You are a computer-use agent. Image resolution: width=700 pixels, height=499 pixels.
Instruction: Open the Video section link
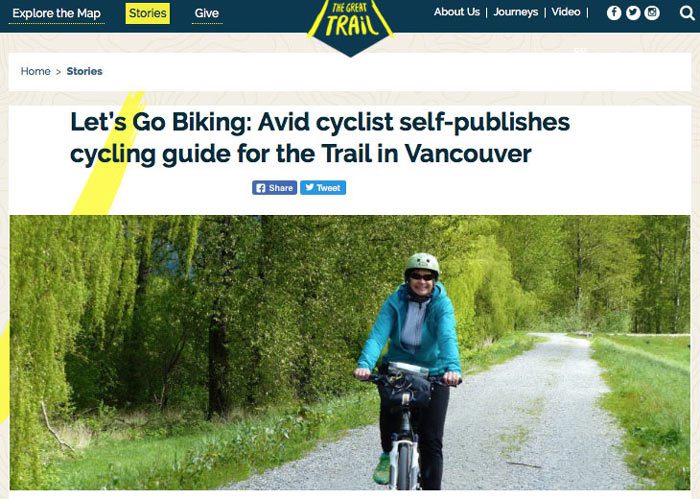[566, 12]
